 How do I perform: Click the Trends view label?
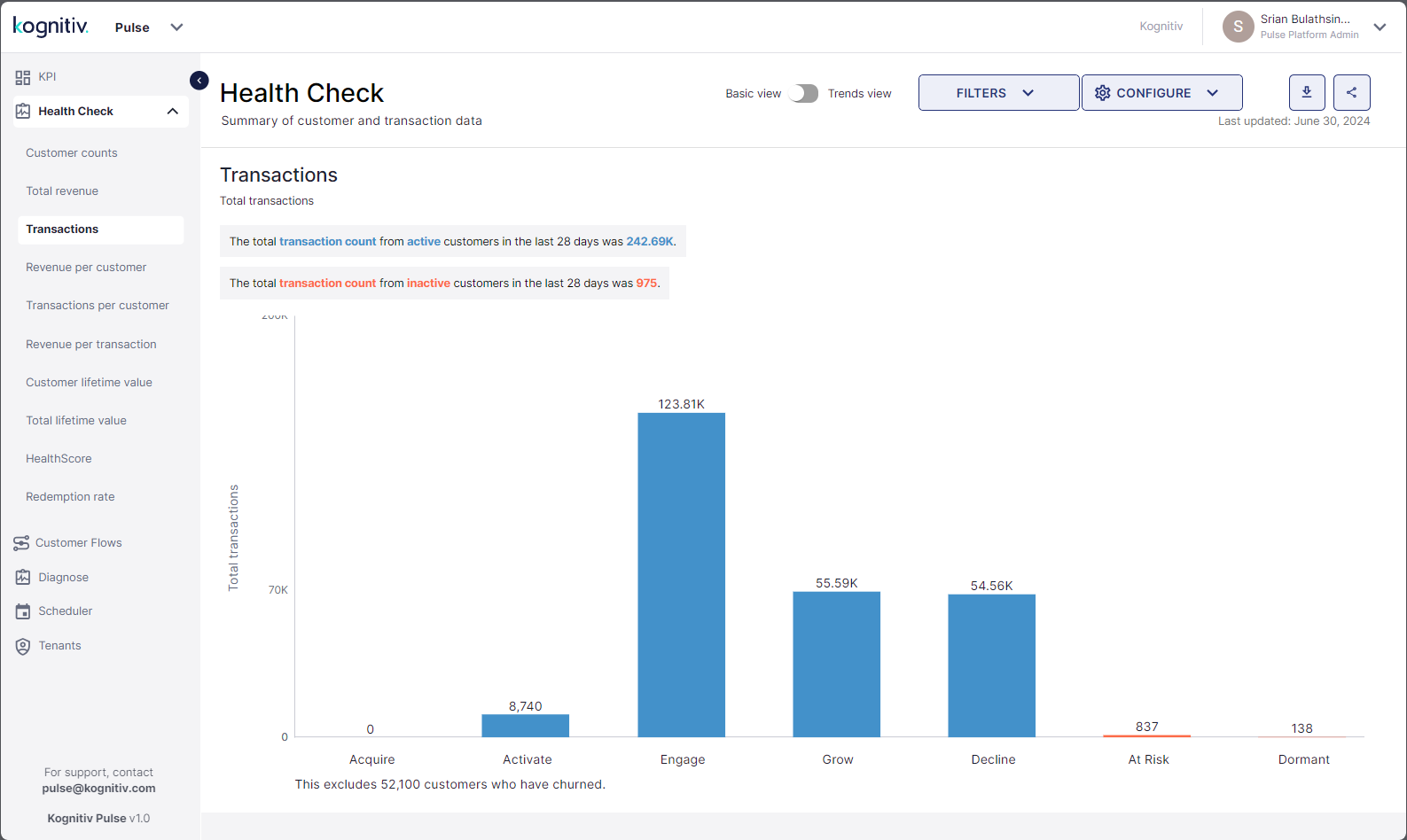[x=860, y=94]
